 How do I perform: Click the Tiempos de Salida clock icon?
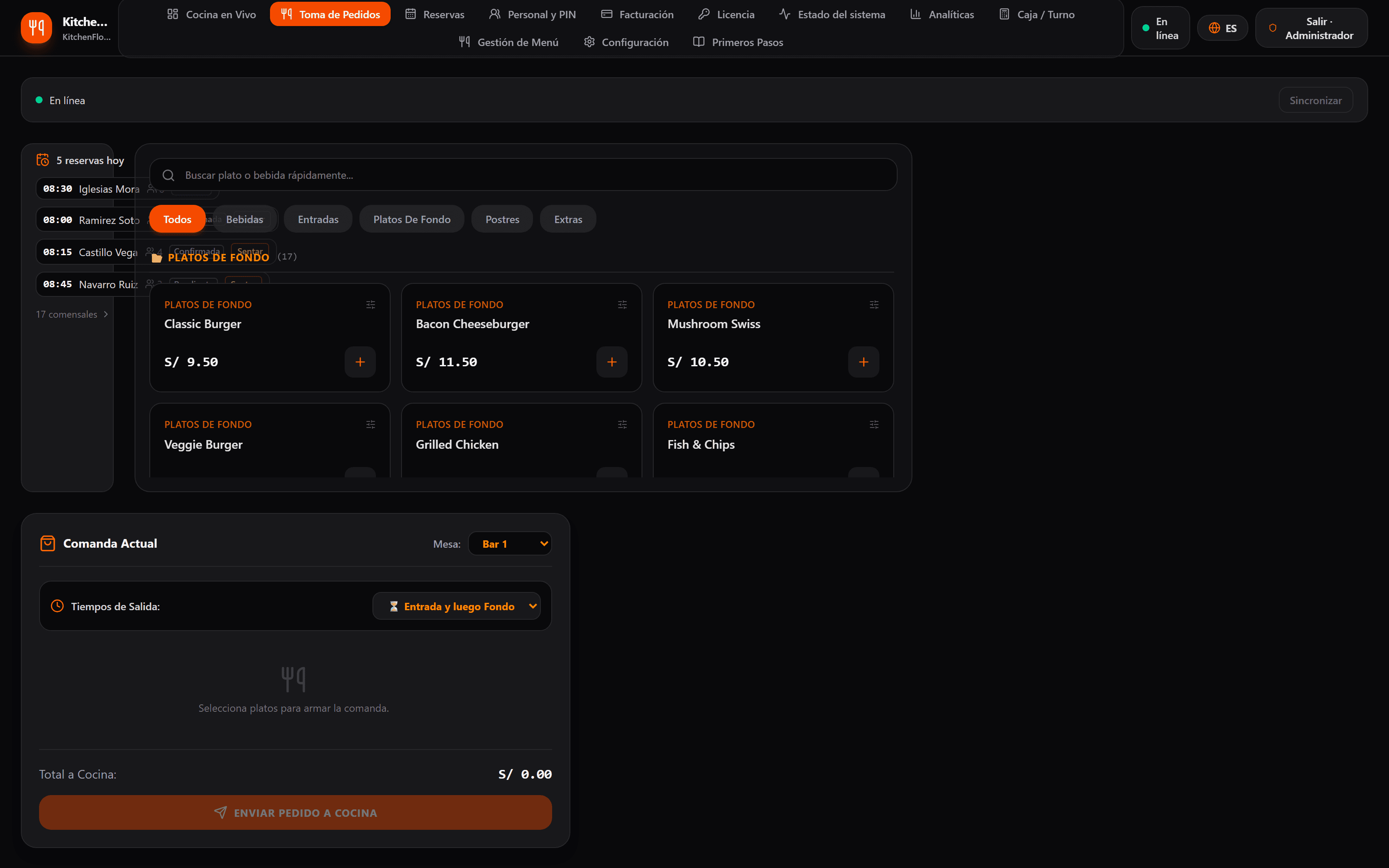pyautogui.click(x=57, y=606)
